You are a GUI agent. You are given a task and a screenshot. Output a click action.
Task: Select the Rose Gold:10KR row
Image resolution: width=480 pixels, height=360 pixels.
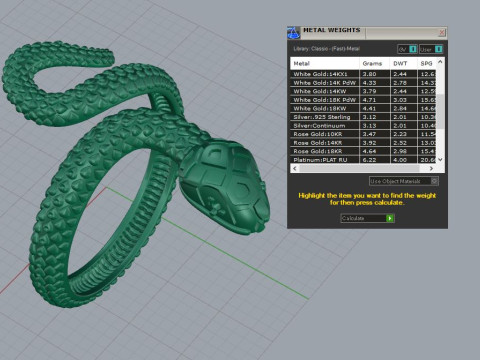click(x=363, y=134)
